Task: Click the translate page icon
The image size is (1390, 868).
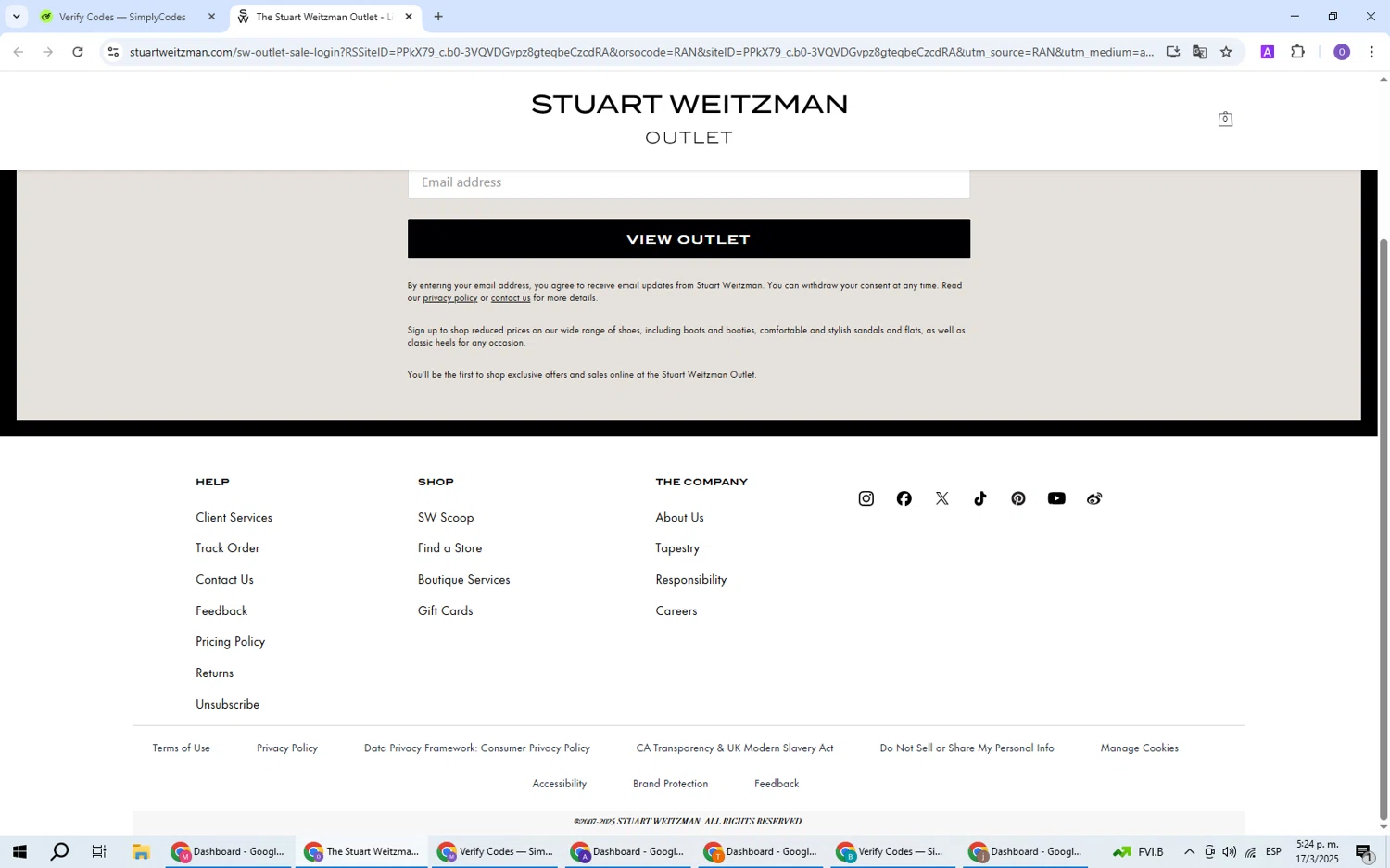Action: [1199, 52]
